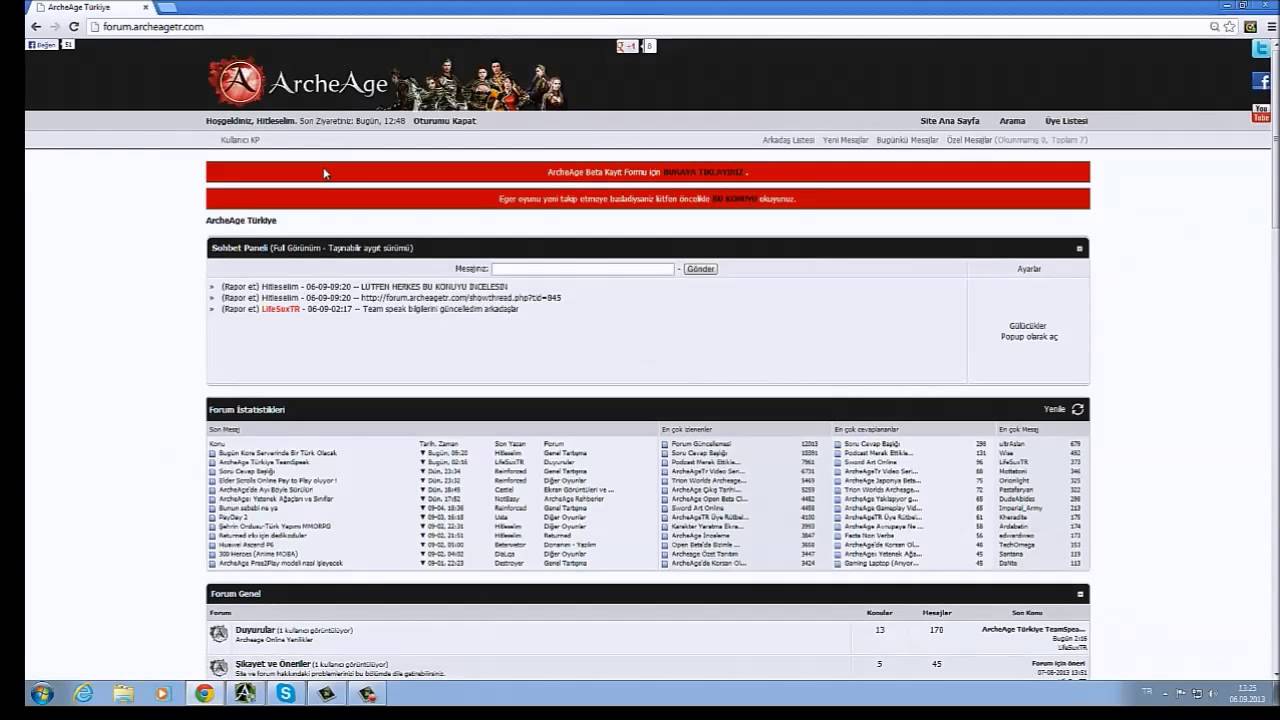Click the arrow next to 09-02, 04:02

[x=423, y=554]
